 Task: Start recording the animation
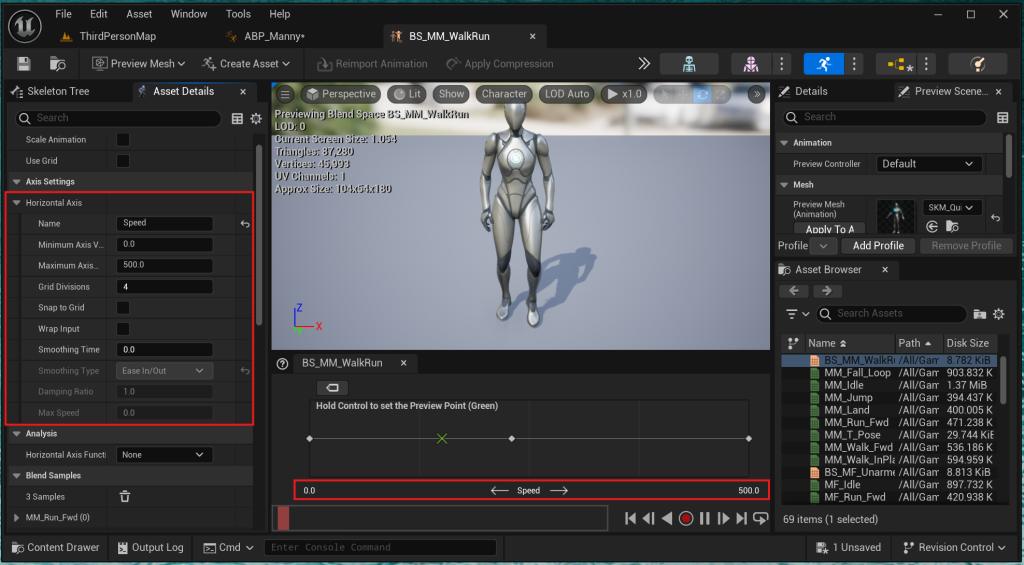pos(686,518)
